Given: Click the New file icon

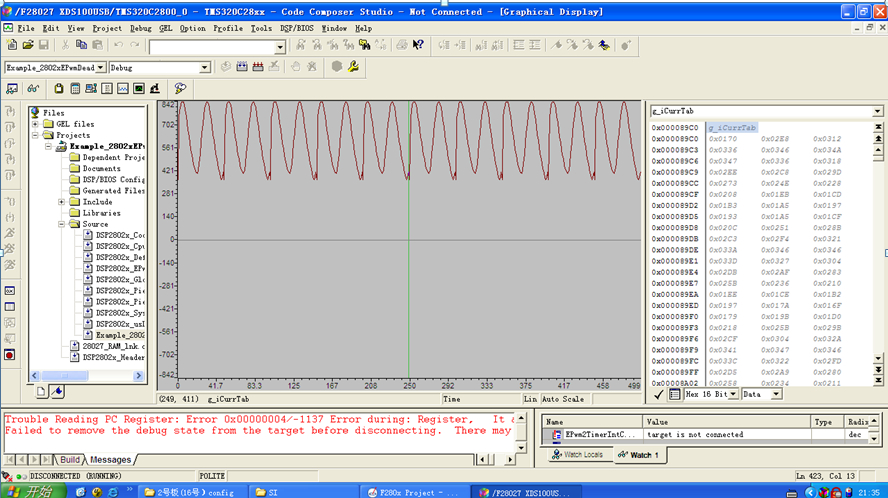Looking at the screenshot, I should pyautogui.click(x=11, y=46).
